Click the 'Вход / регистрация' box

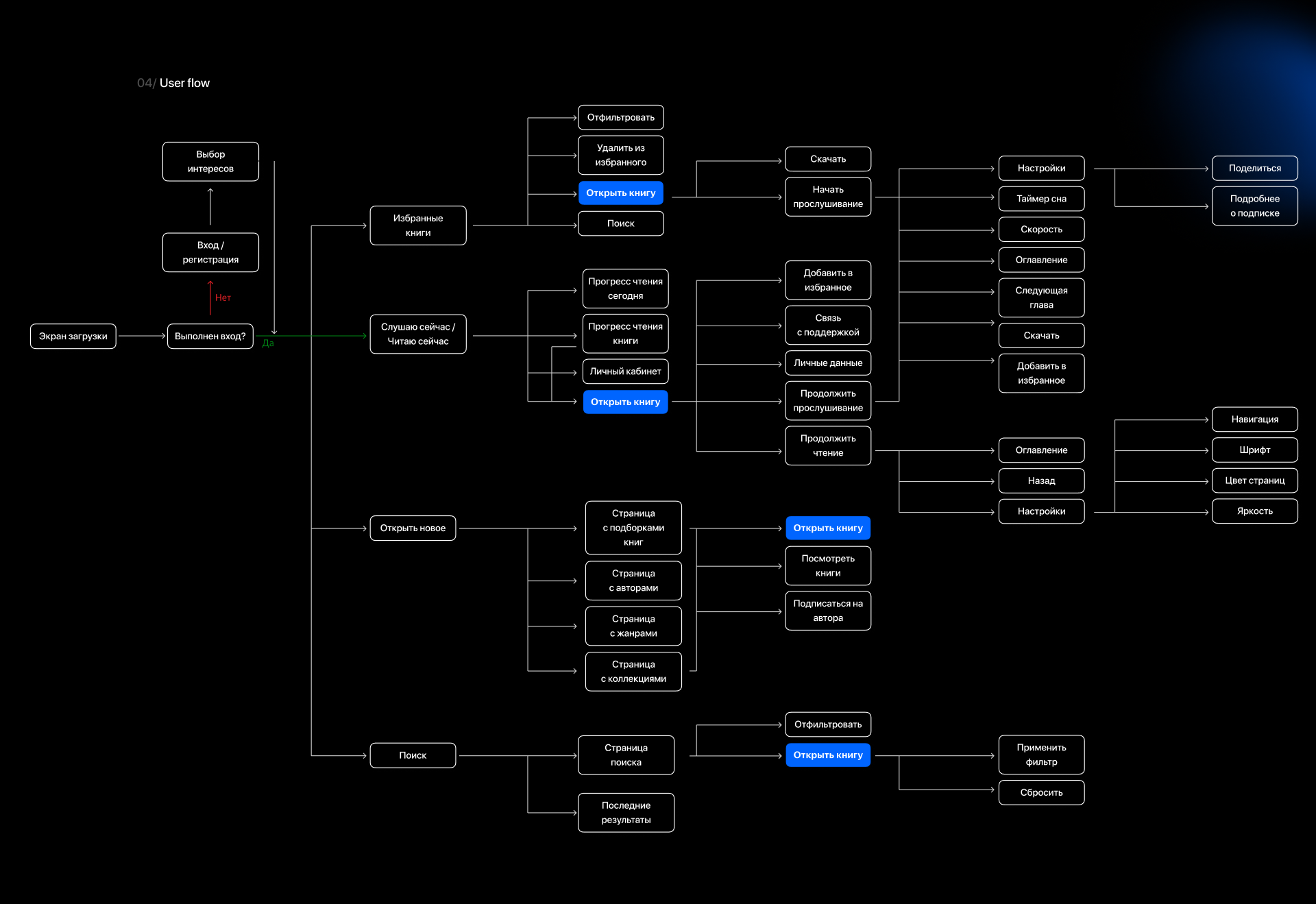(210, 252)
